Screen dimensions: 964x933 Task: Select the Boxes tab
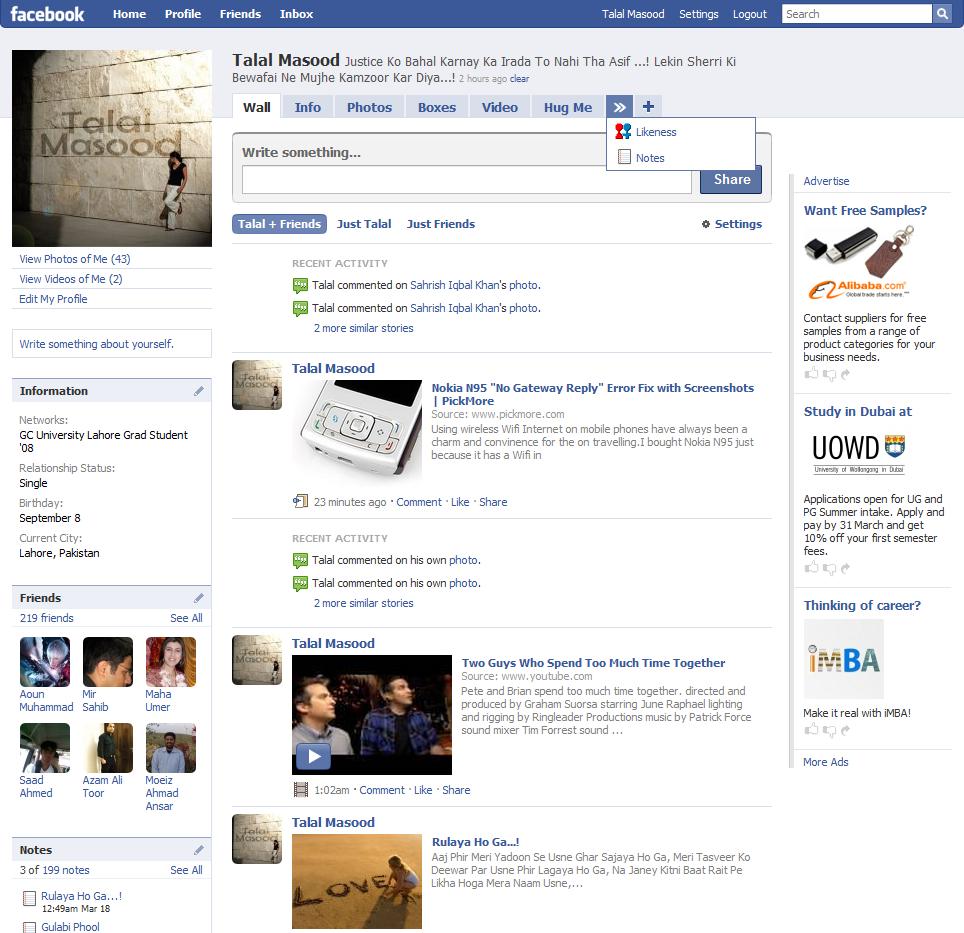437,108
